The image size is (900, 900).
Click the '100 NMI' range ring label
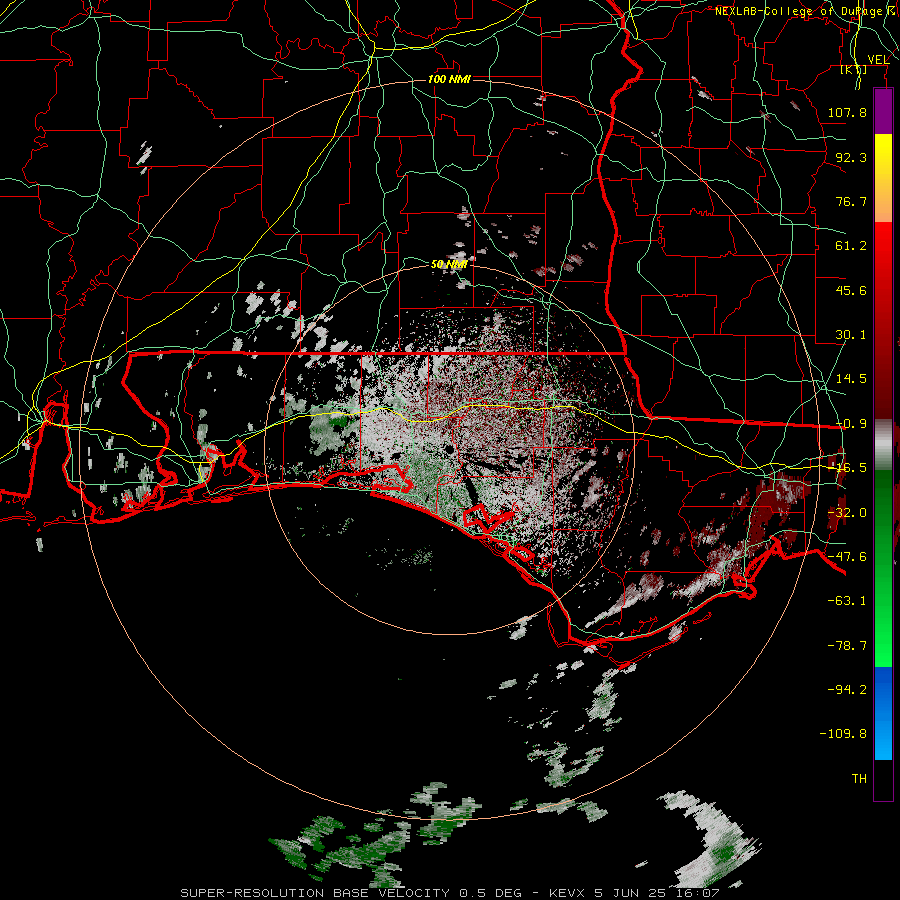coord(449,79)
